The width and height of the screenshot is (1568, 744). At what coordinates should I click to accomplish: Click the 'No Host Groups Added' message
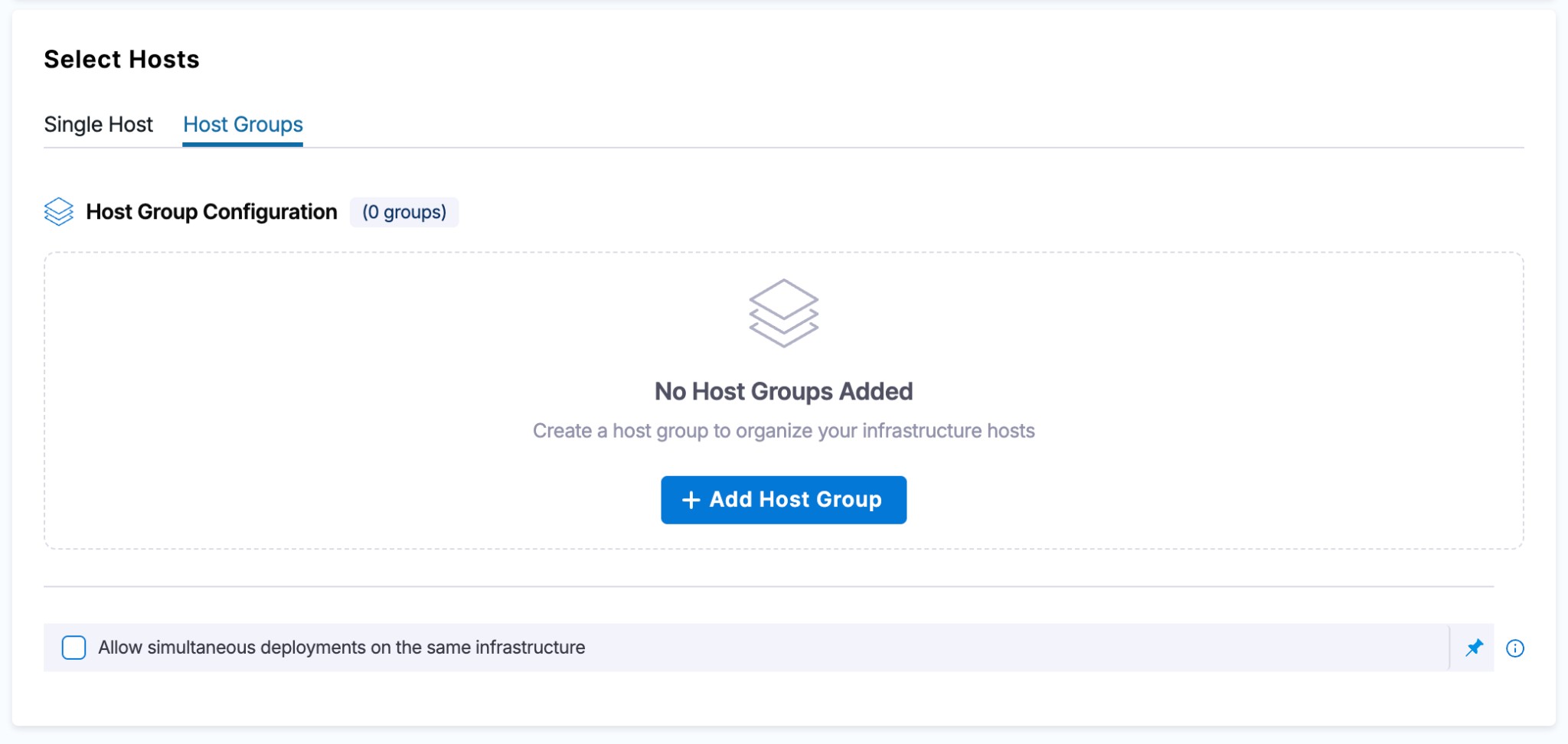point(783,391)
